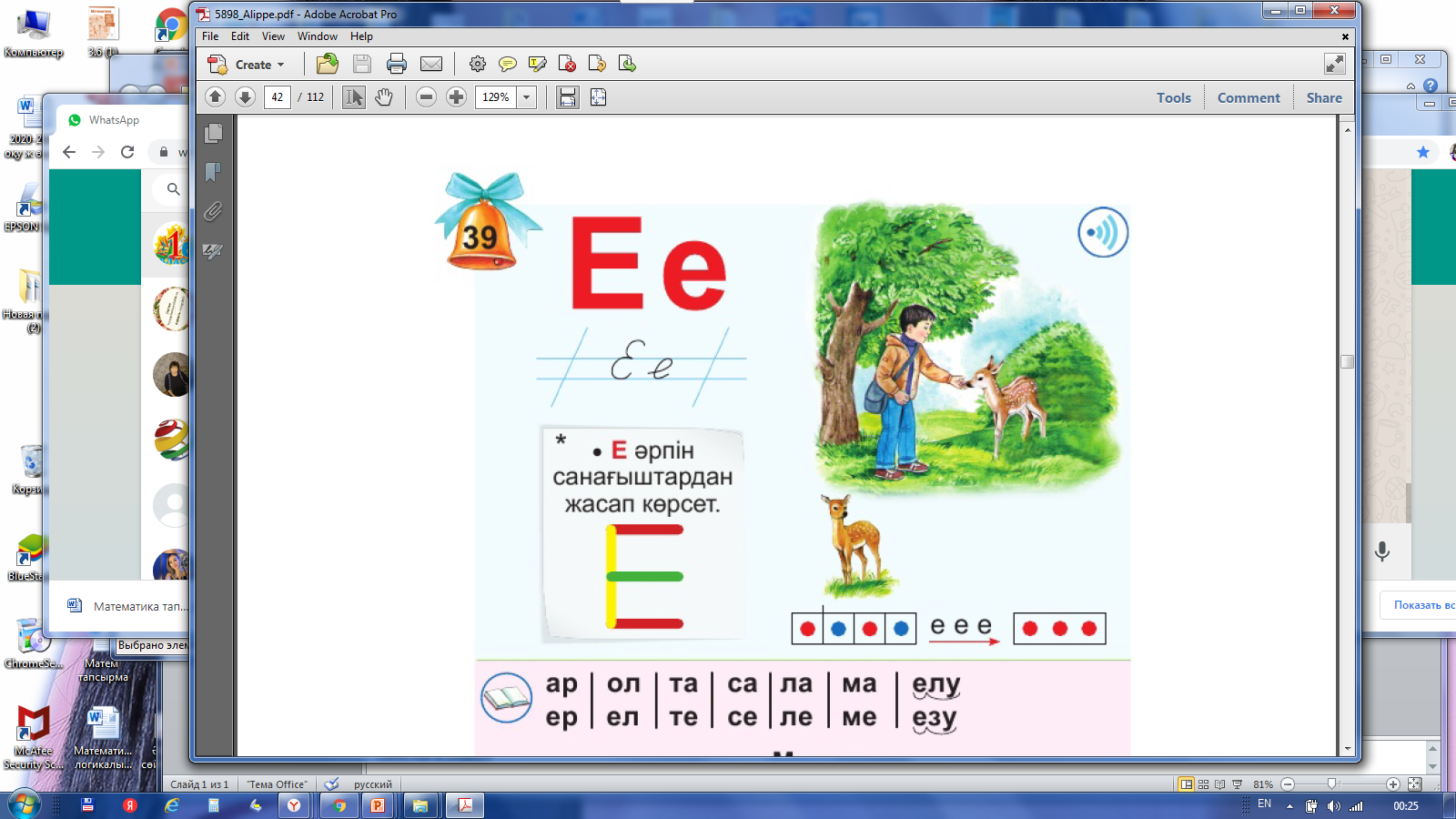1456x819 pixels.
Task: Click the PowerPoint zoom level 81%
Action: click(1263, 784)
